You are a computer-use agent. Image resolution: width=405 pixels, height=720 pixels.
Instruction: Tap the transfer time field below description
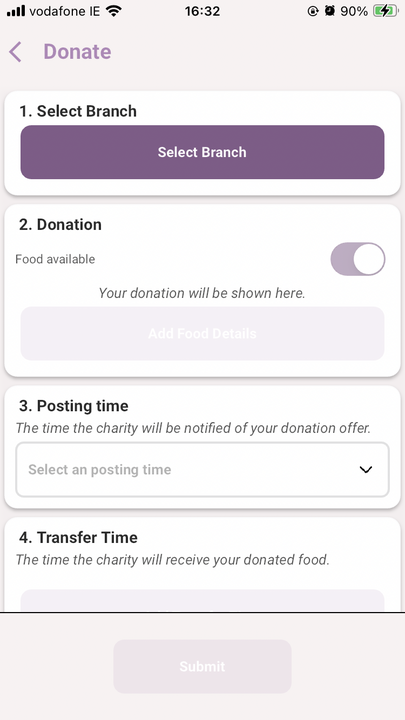[202, 600]
